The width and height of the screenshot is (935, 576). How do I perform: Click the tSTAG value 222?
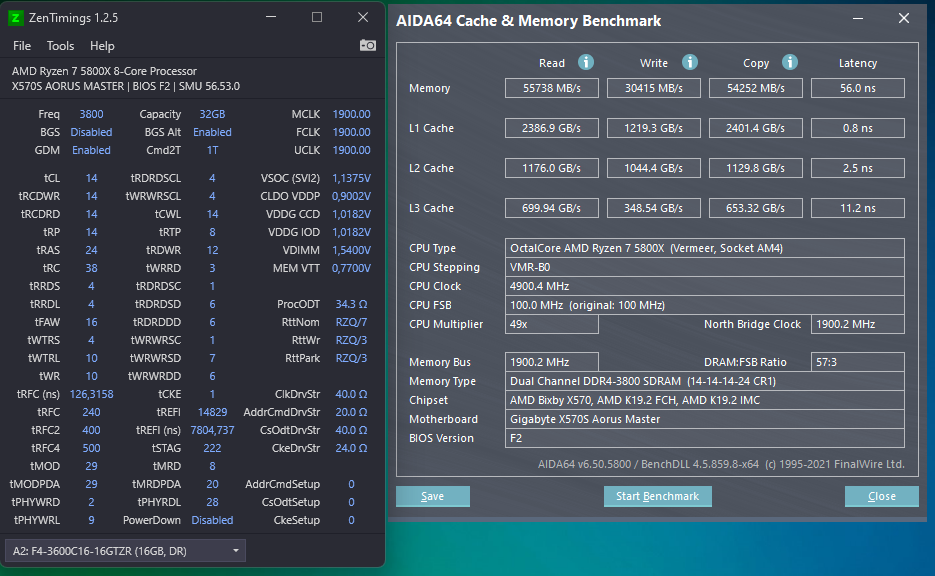coord(212,448)
